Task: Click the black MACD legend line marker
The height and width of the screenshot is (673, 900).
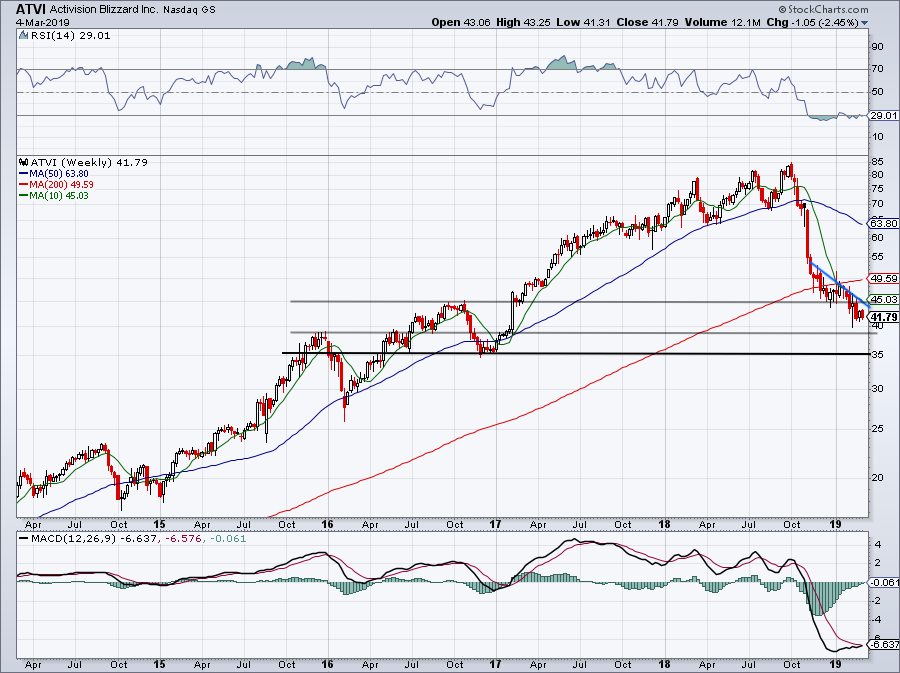Action: [23, 539]
